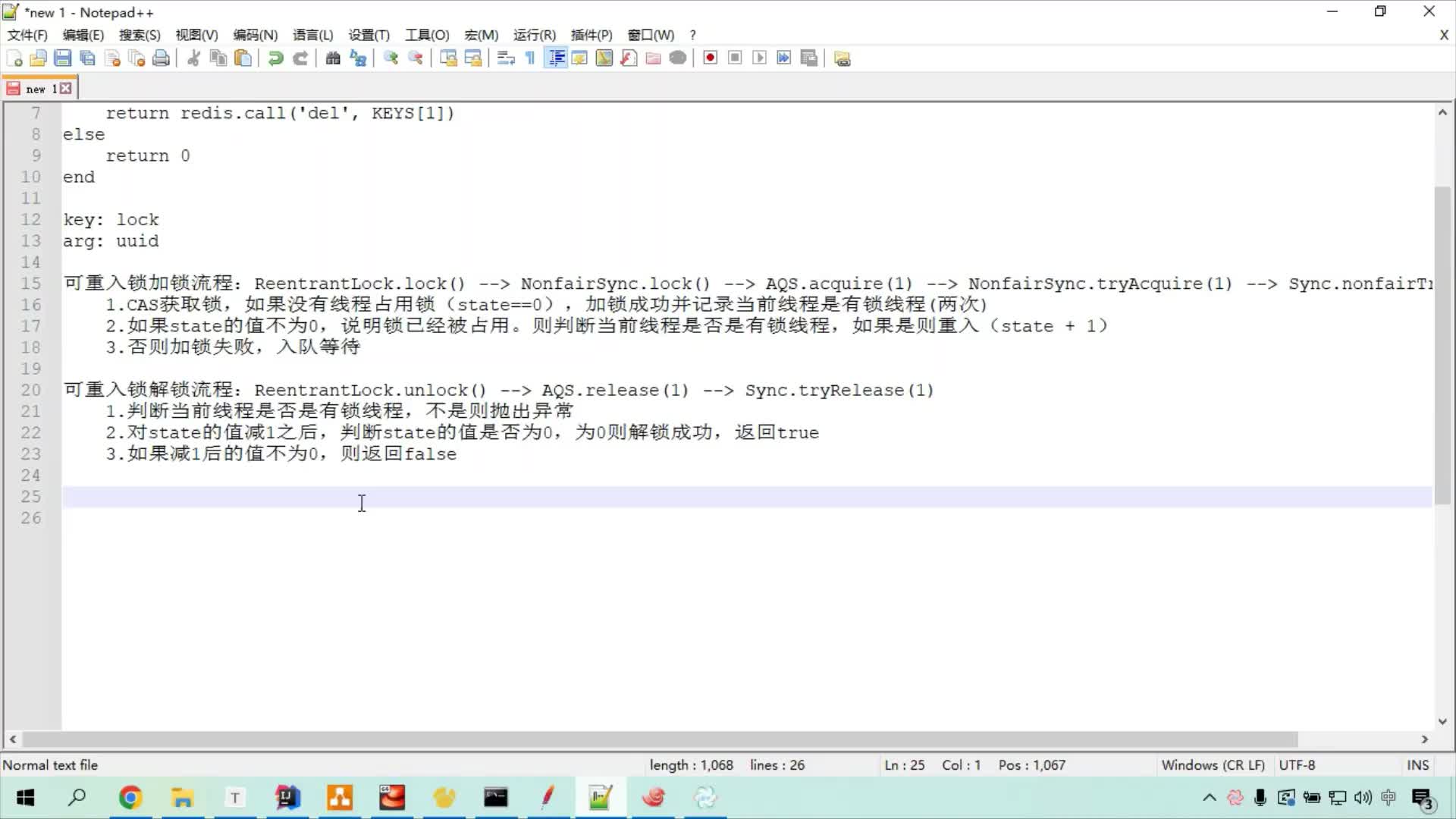Open the 搜索(S) menu
Image resolution: width=1456 pixels, height=819 pixels.
click(140, 35)
